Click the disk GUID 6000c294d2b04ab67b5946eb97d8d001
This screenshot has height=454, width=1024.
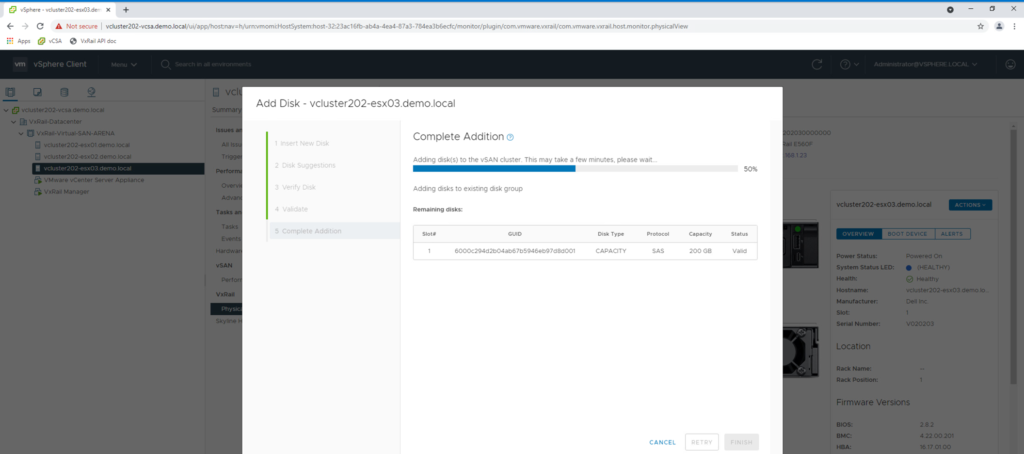coord(515,251)
